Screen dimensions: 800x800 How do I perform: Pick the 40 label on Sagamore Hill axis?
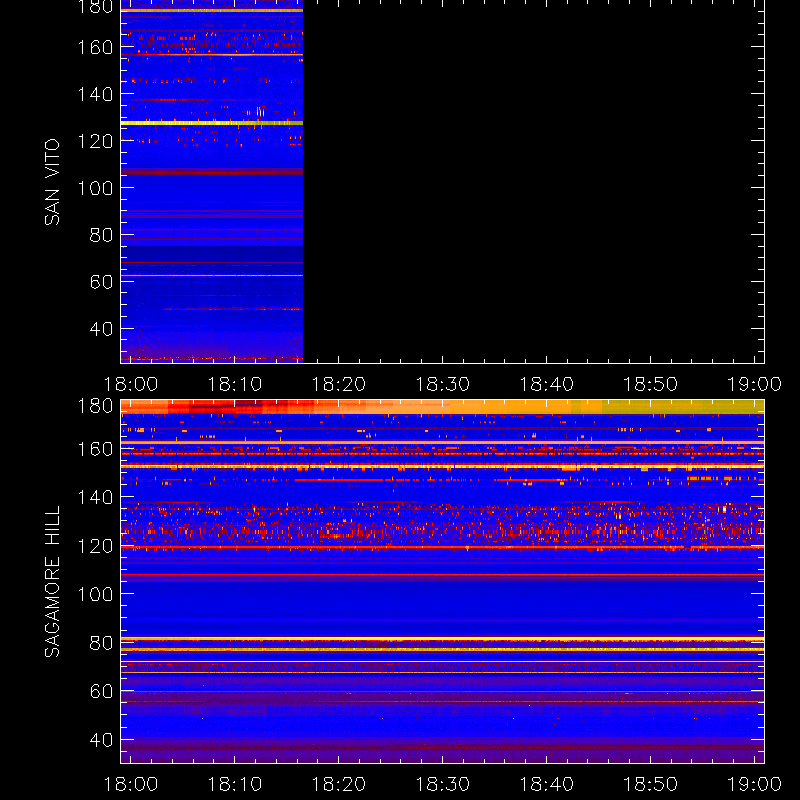click(101, 740)
